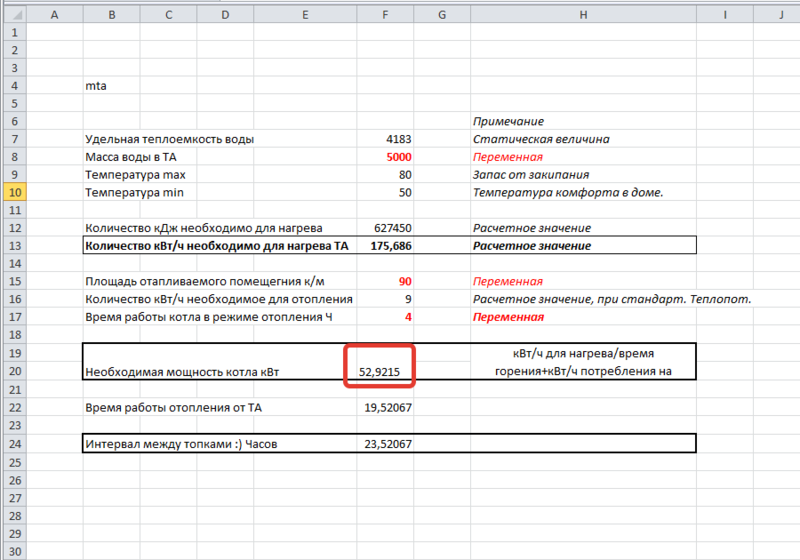Select column H header
Viewport: 800px width, 560px height.
tap(581, 13)
